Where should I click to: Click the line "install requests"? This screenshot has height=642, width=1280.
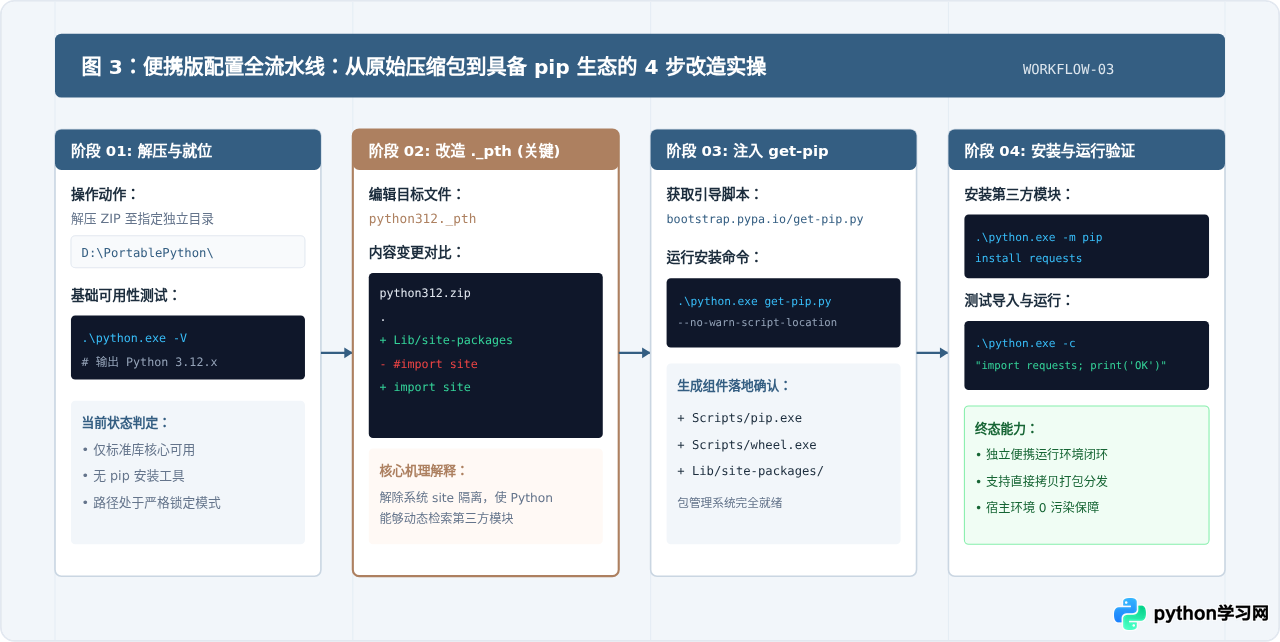pos(1029,258)
